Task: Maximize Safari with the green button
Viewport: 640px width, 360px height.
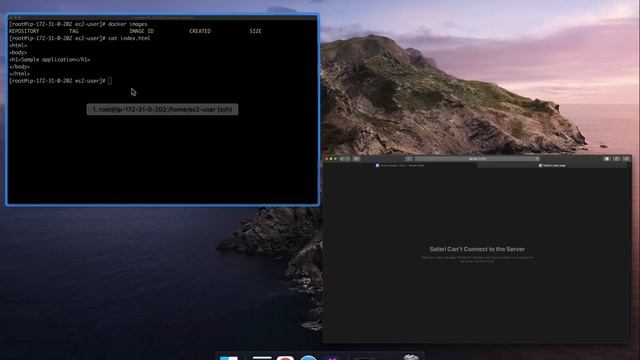Action: point(336,159)
